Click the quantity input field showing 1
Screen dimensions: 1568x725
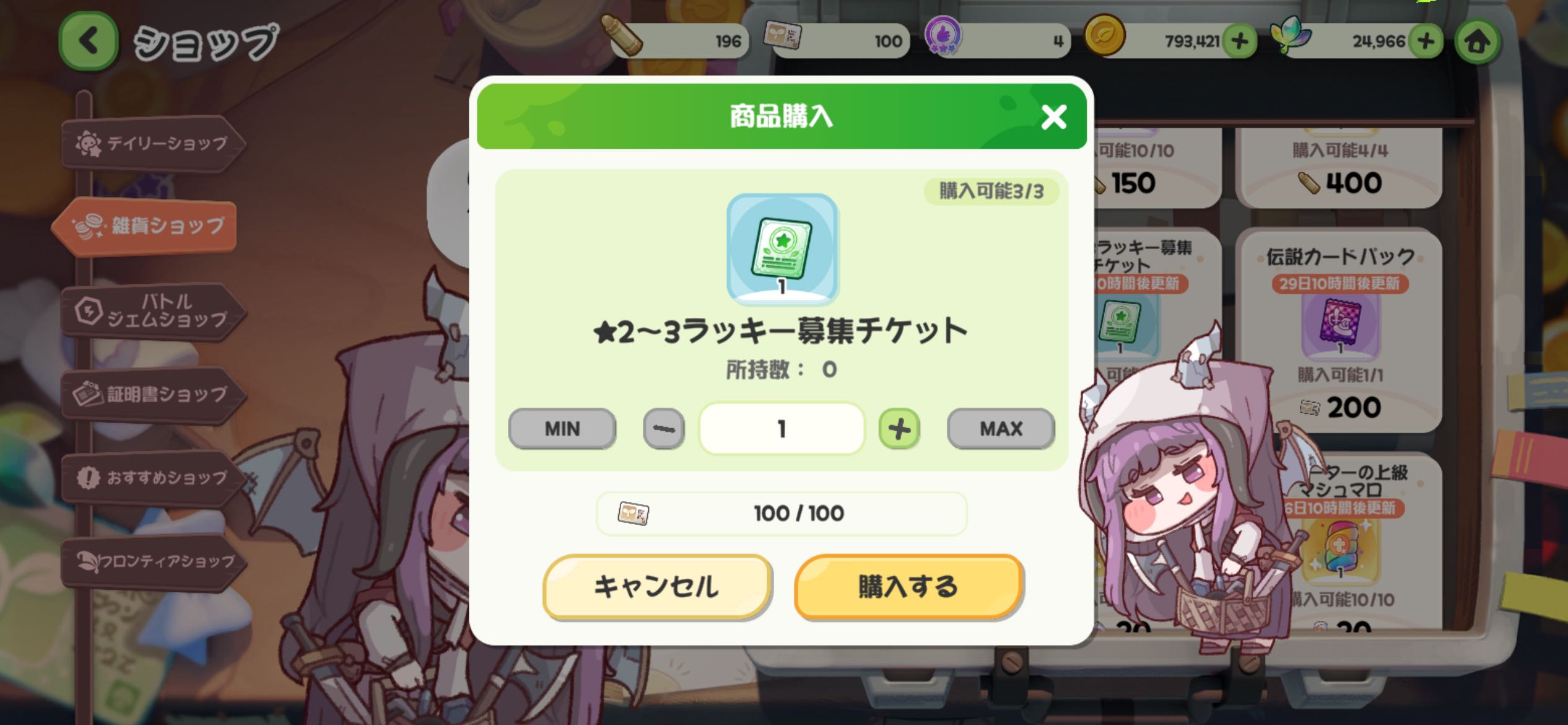point(782,429)
